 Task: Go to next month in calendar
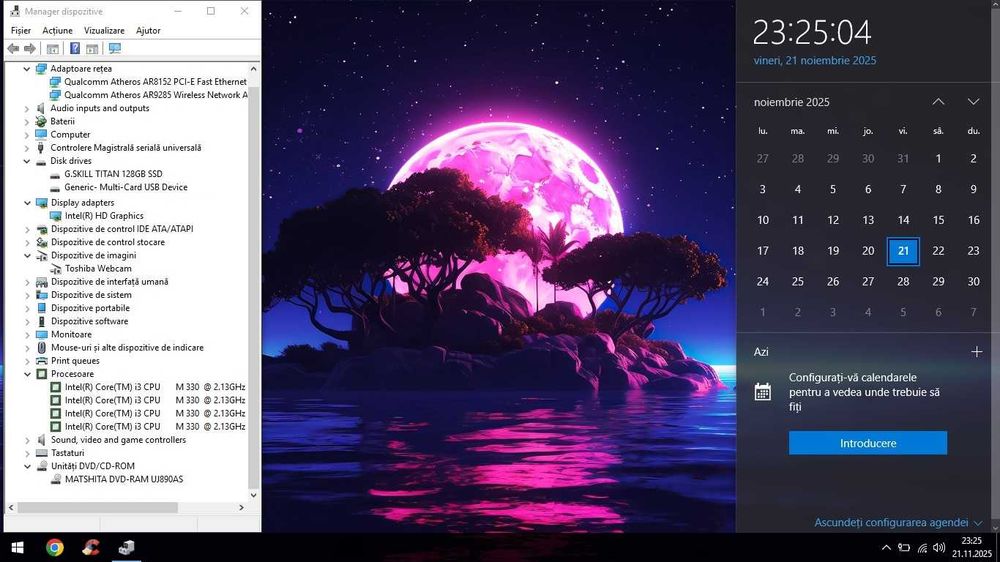(x=973, y=102)
